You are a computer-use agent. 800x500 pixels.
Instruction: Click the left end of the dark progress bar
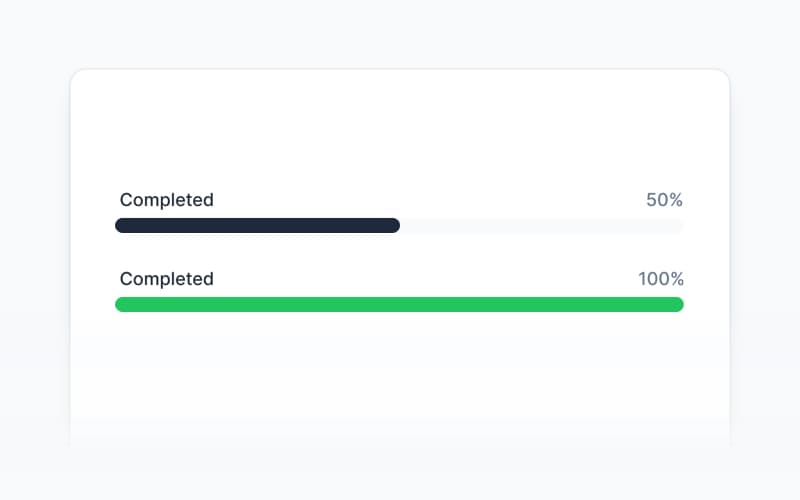click(121, 226)
